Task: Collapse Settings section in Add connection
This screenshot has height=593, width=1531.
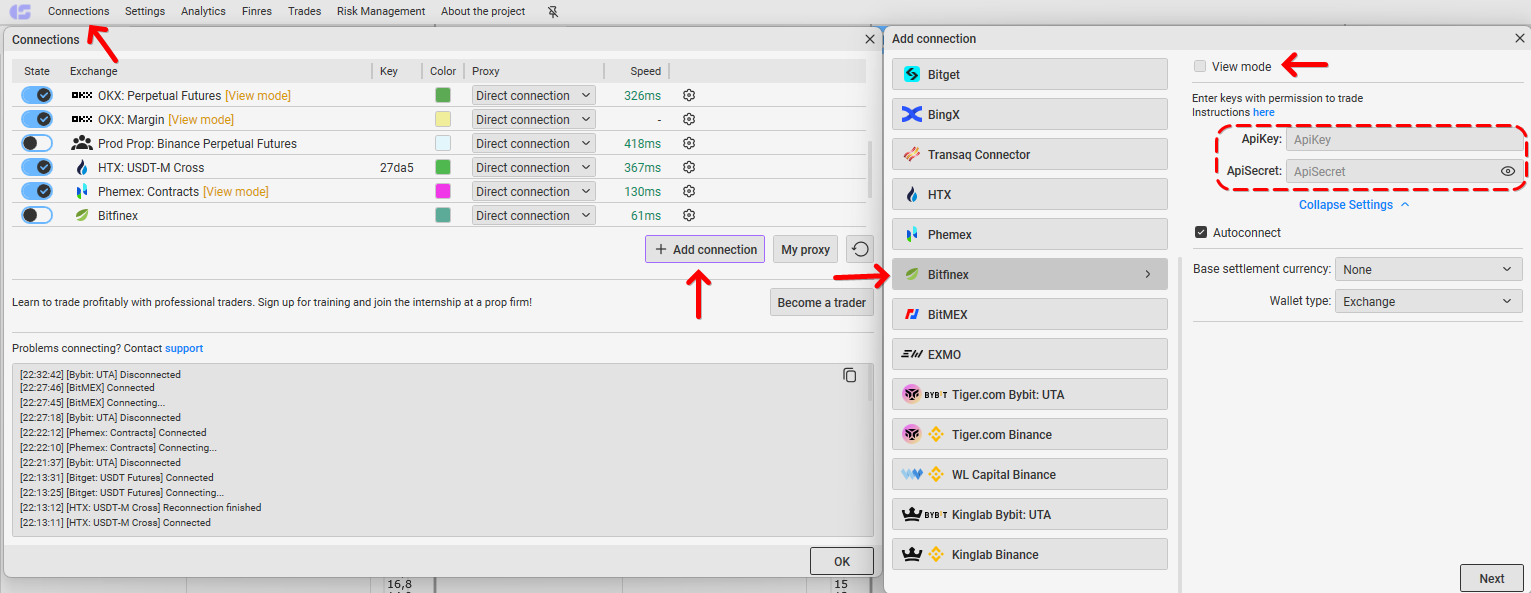Action: pos(1354,205)
